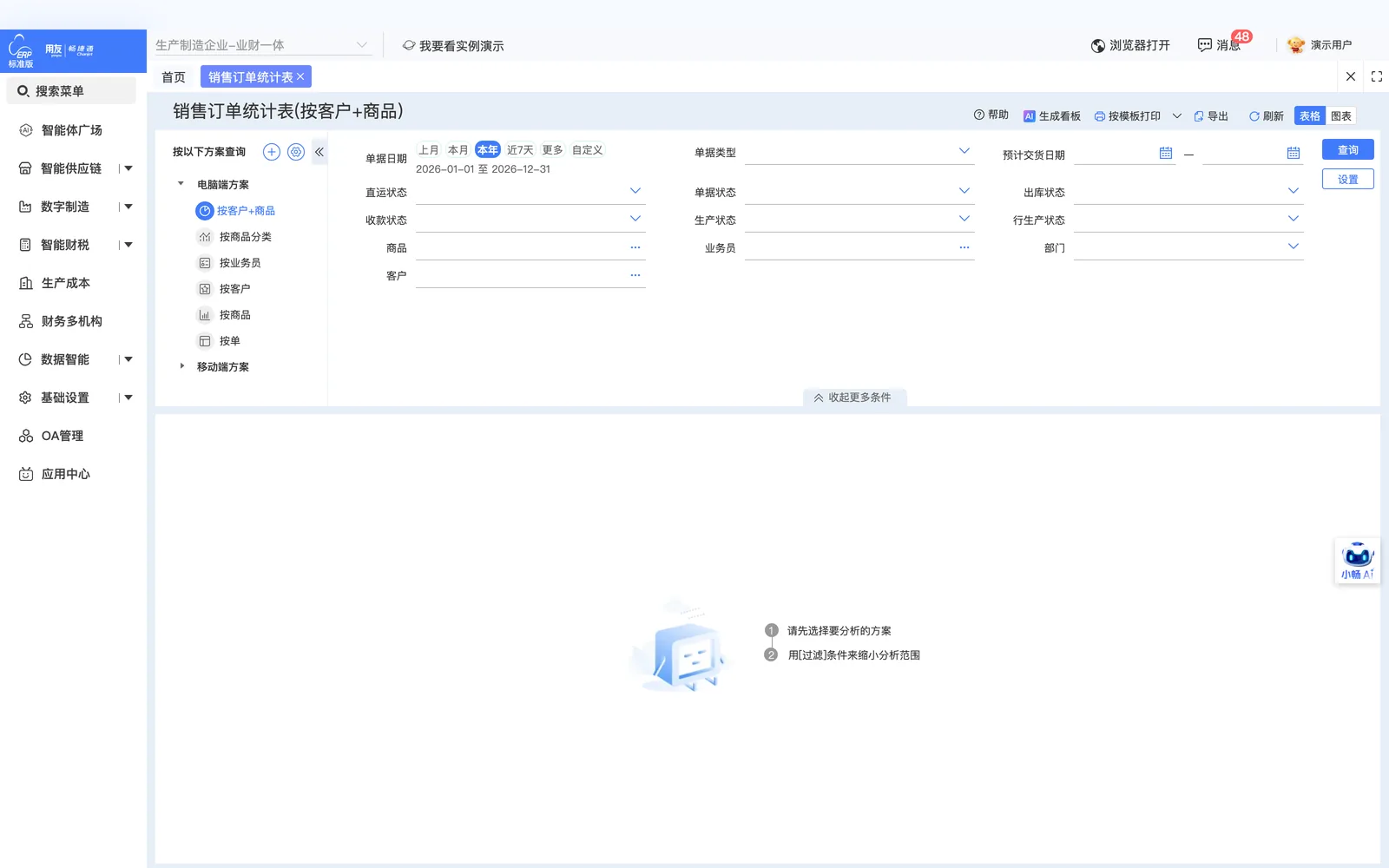Open 智能体广场 in sidebar
The height and width of the screenshot is (868, 1389).
pyautogui.click(x=71, y=130)
